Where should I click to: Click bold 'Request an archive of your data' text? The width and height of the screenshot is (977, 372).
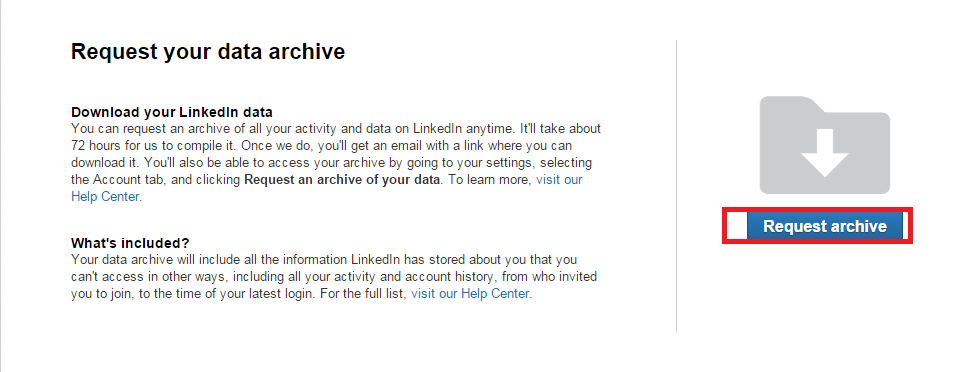(x=342, y=180)
